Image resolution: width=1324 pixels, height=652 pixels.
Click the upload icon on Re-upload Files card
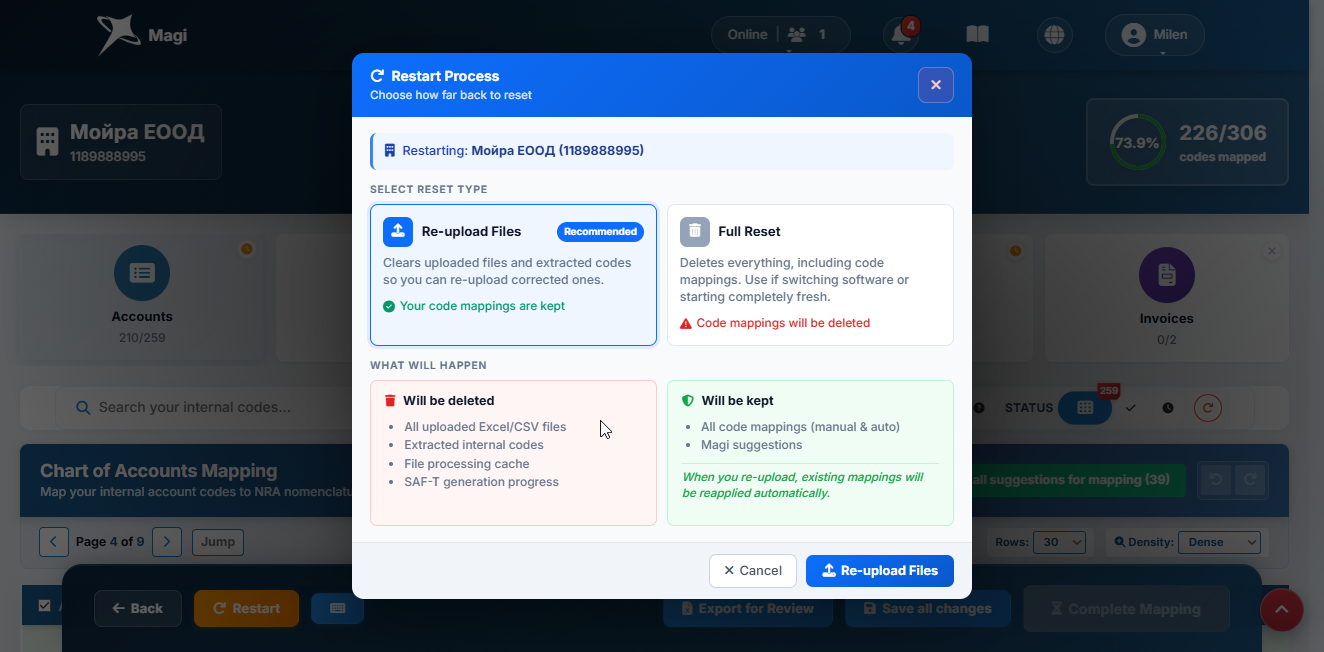[x=398, y=231]
